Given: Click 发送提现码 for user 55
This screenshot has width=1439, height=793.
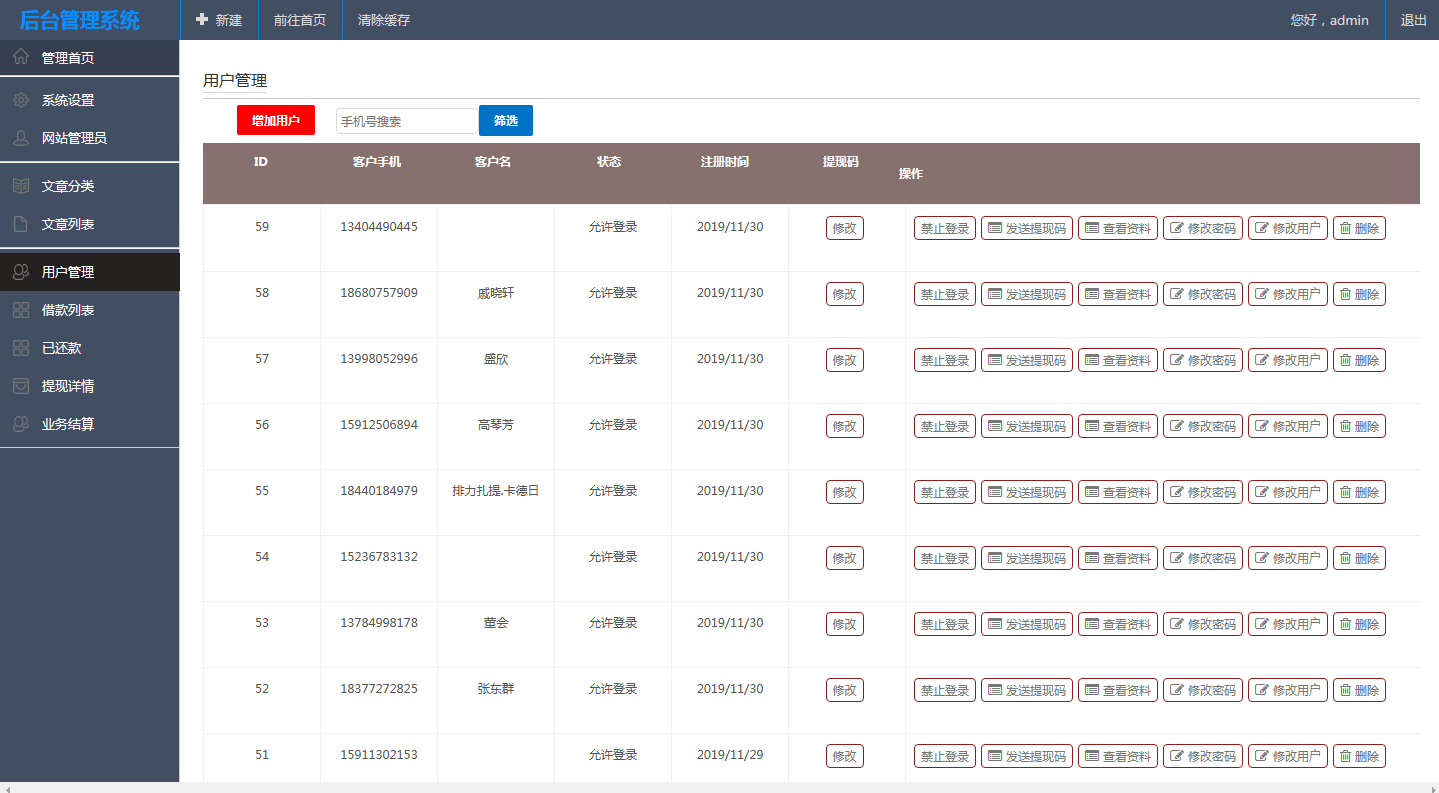Looking at the screenshot, I should point(1027,492).
